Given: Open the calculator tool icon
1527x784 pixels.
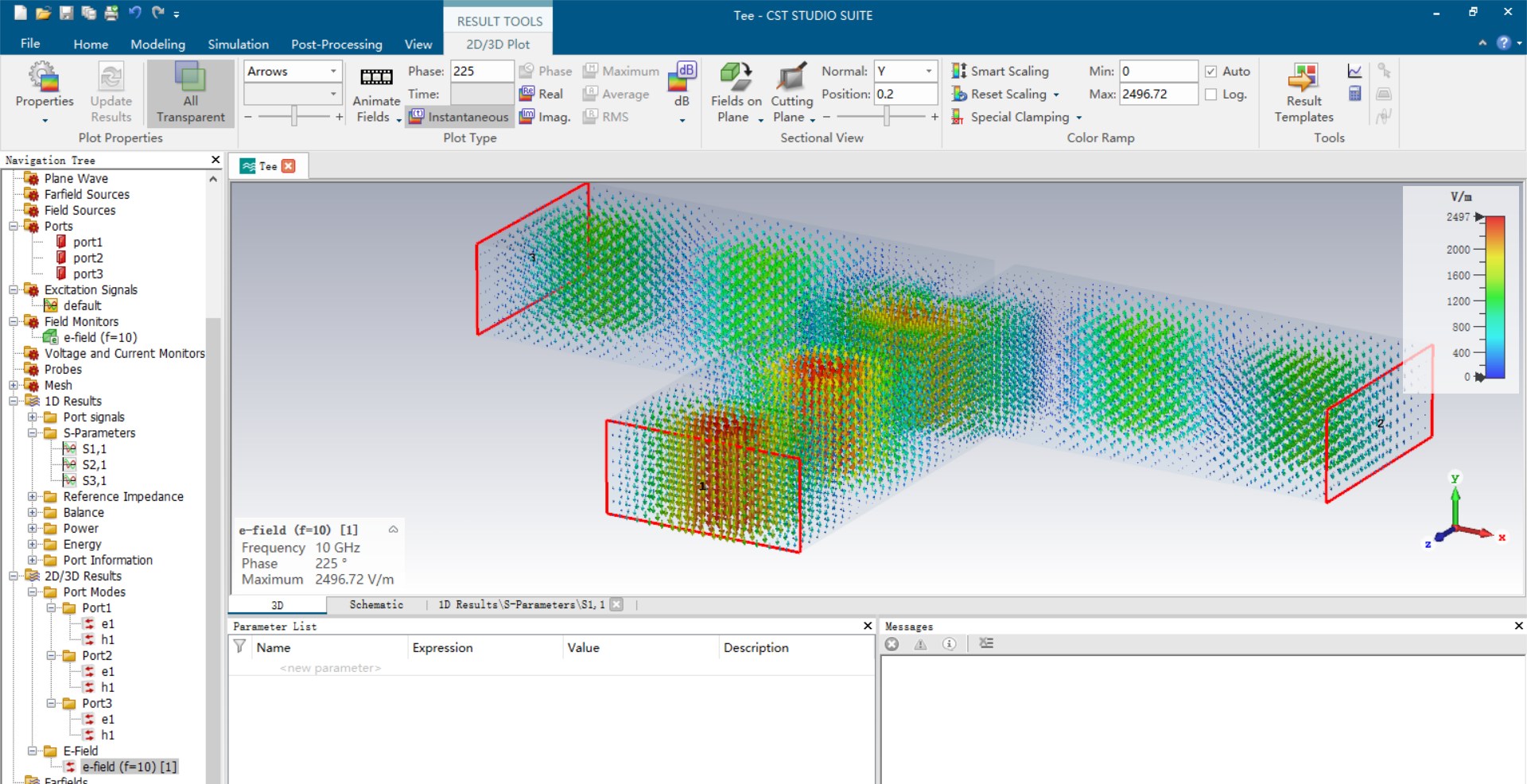Looking at the screenshot, I should 1355,94.
